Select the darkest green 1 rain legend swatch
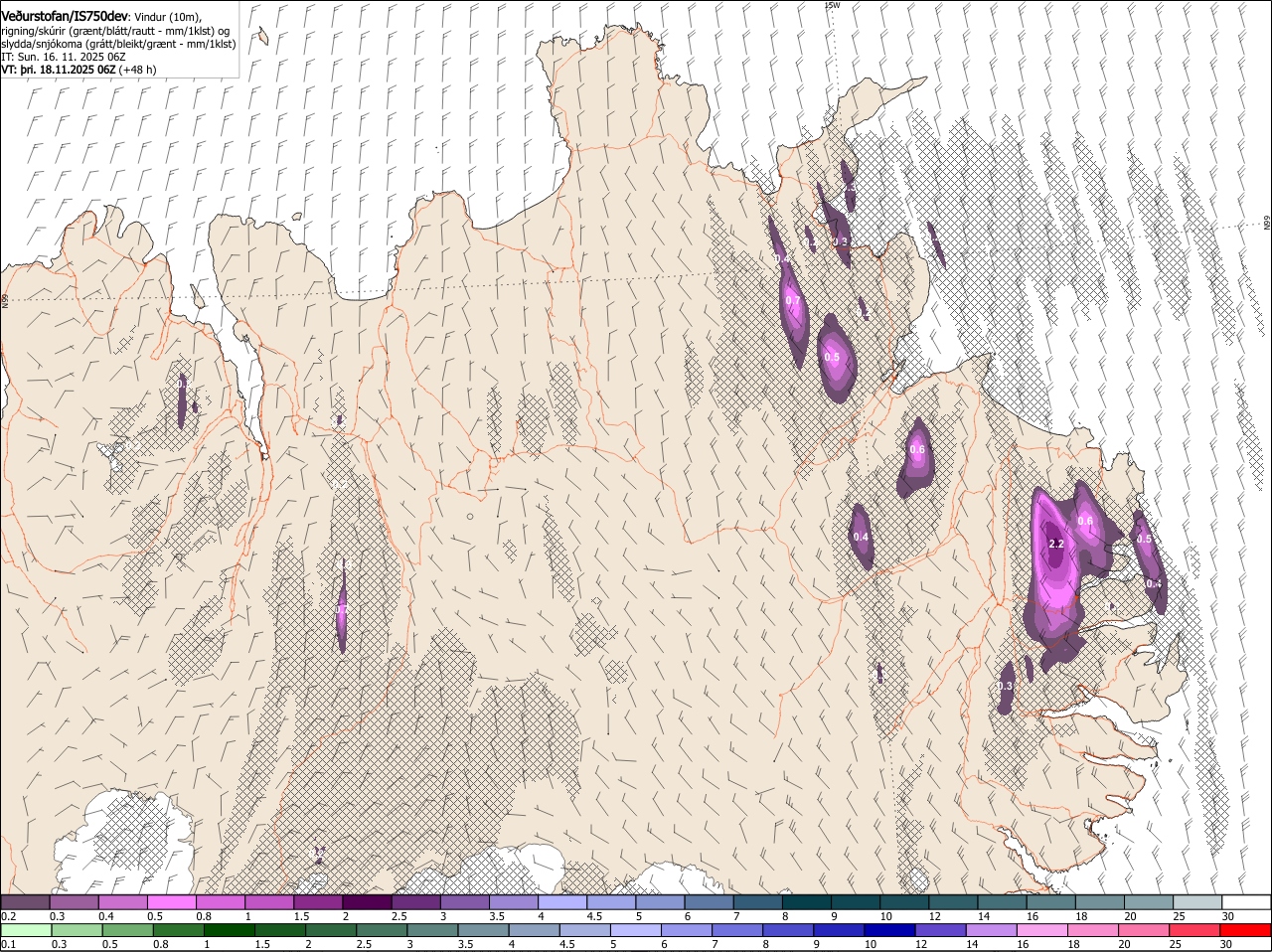This screenshot has width=1272, height=952. [x=229, y=930]
